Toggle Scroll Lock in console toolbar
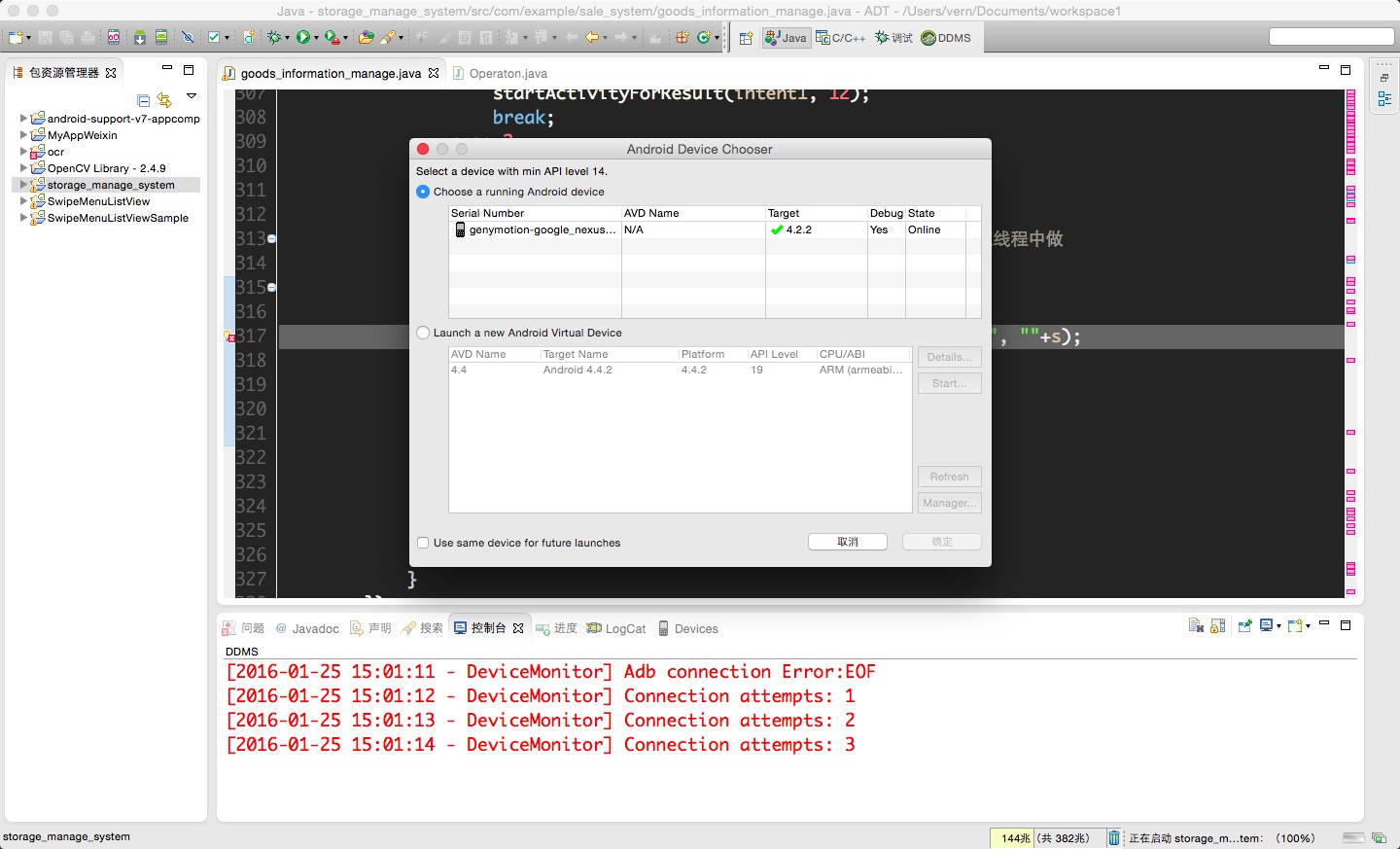1400x849 pixels. tap(1217, 625)
